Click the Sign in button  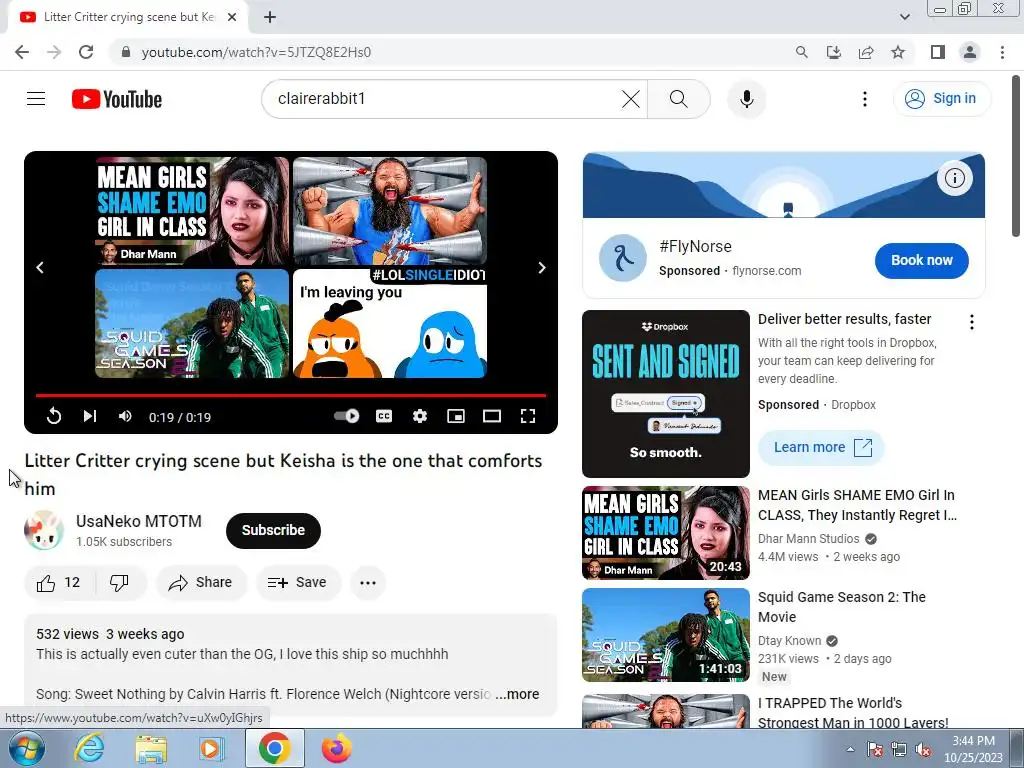coord(941,99)
